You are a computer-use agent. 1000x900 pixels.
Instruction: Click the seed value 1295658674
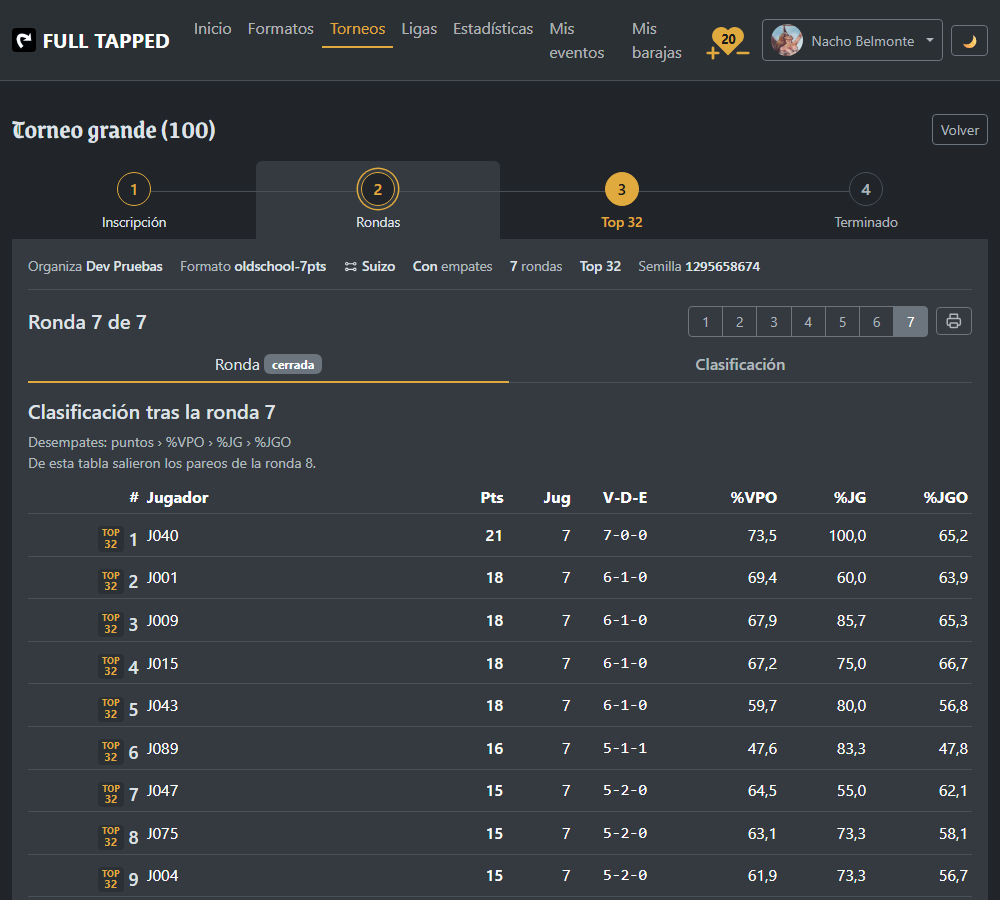click(723, 267)
